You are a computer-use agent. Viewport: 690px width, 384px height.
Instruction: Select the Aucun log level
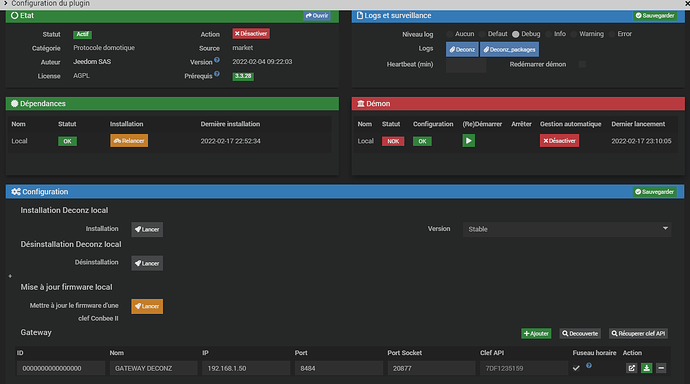click(x=449, y=34)
